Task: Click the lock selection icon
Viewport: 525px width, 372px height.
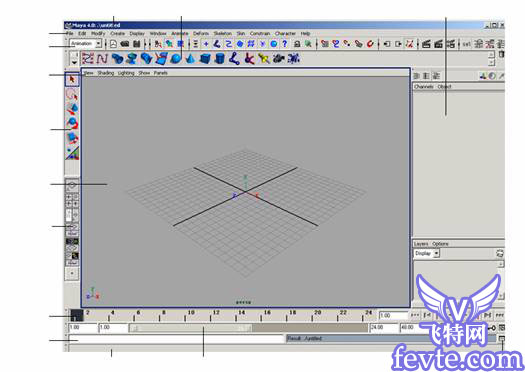Action: tap(297, 44)
